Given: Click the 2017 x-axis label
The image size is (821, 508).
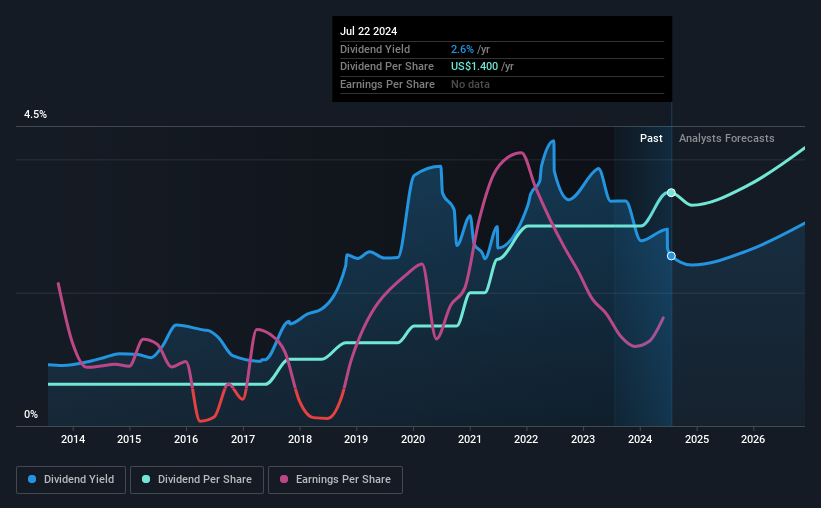Looking at the screenshot, I should pyautogui.click(x=243, y=439).
